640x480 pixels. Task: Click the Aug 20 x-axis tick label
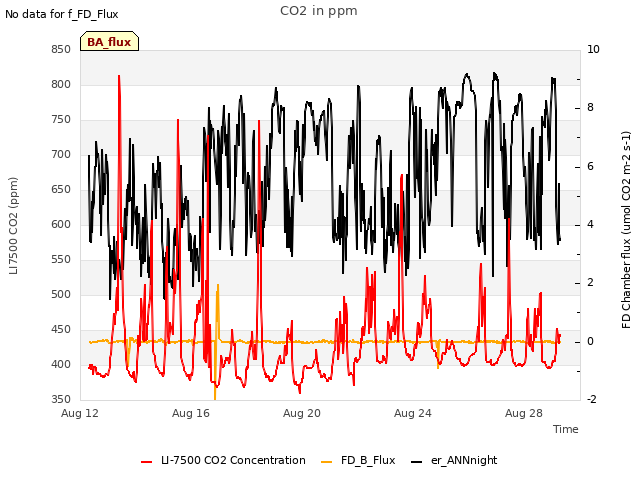point(302,413)
